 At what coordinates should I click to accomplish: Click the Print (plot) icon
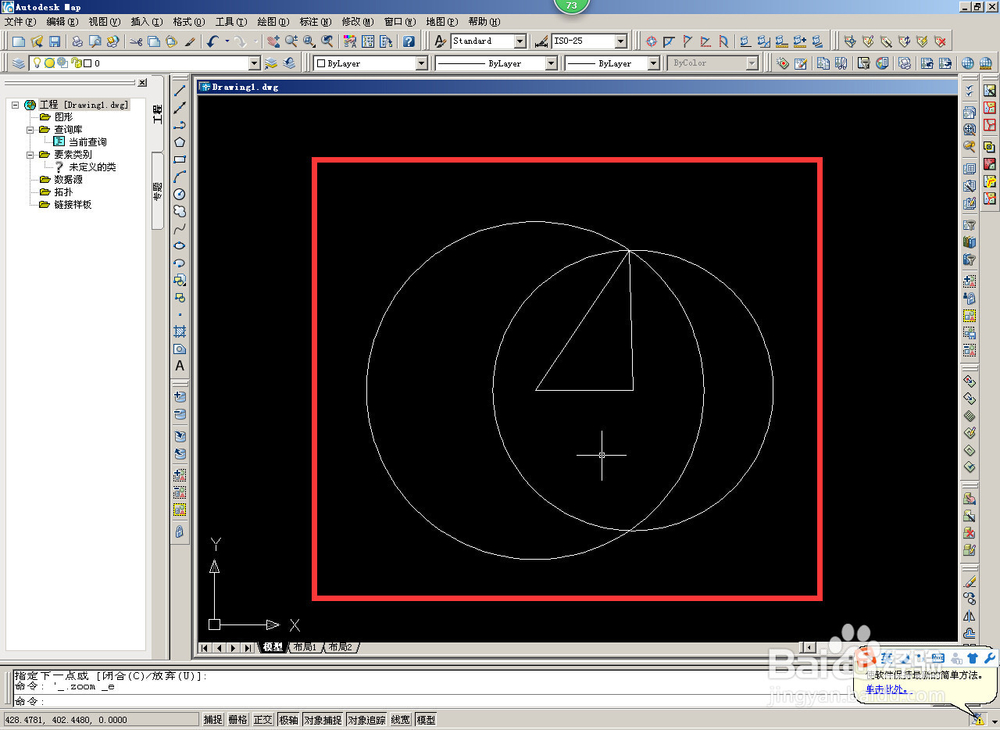click(77, 41)
